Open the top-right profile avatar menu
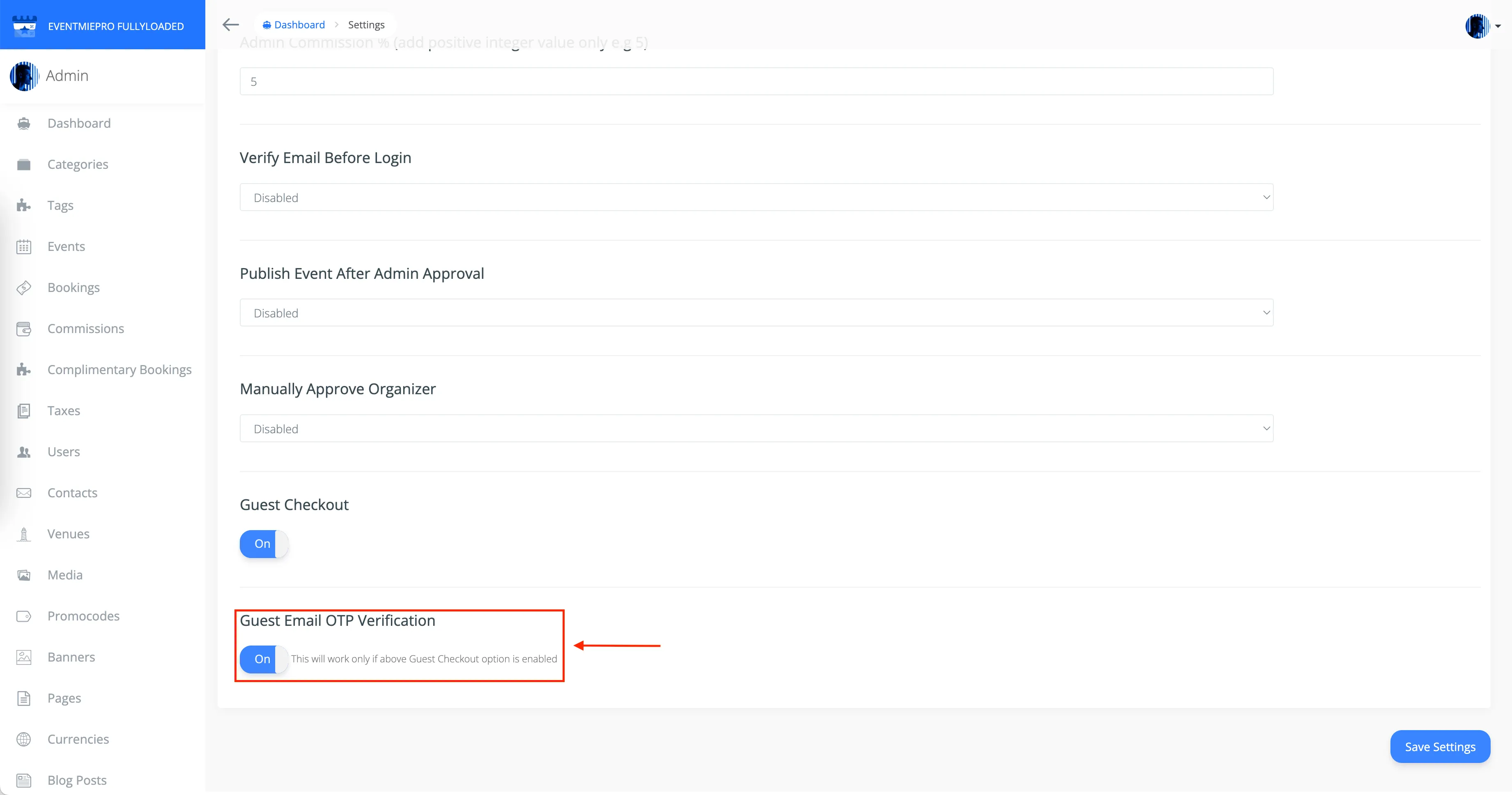Image resolution: width=1512 pixels, height=795 pixels. (x=1483, y=26)
